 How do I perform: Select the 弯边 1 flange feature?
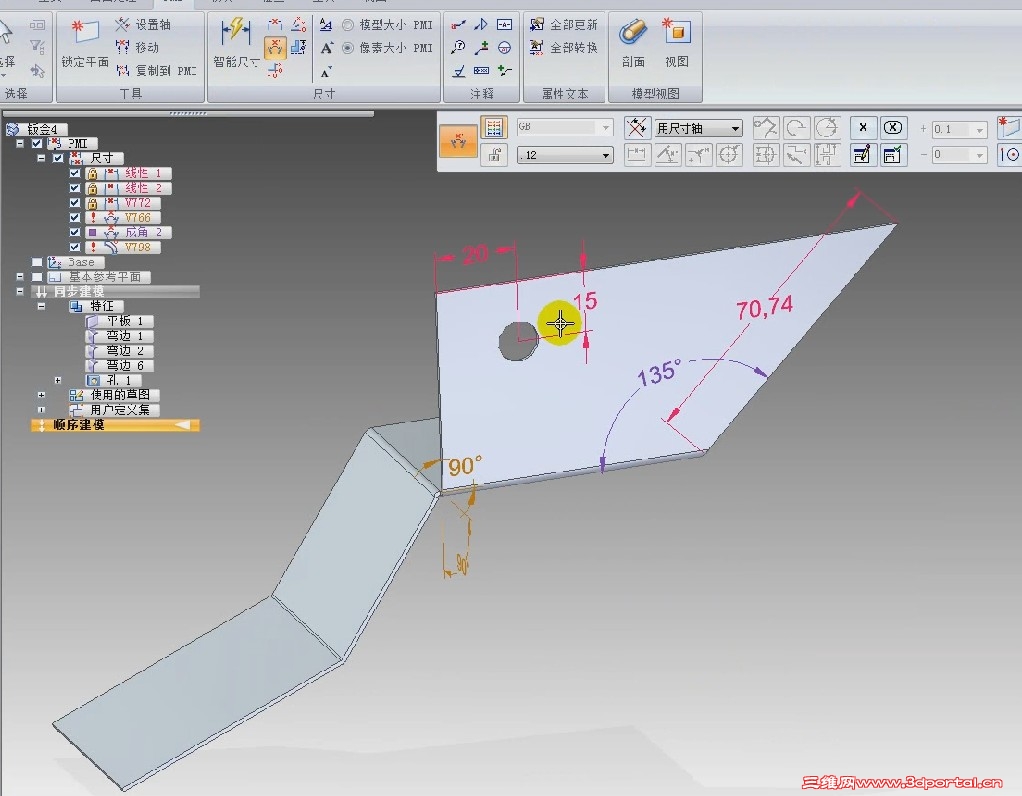click(119, 336)
